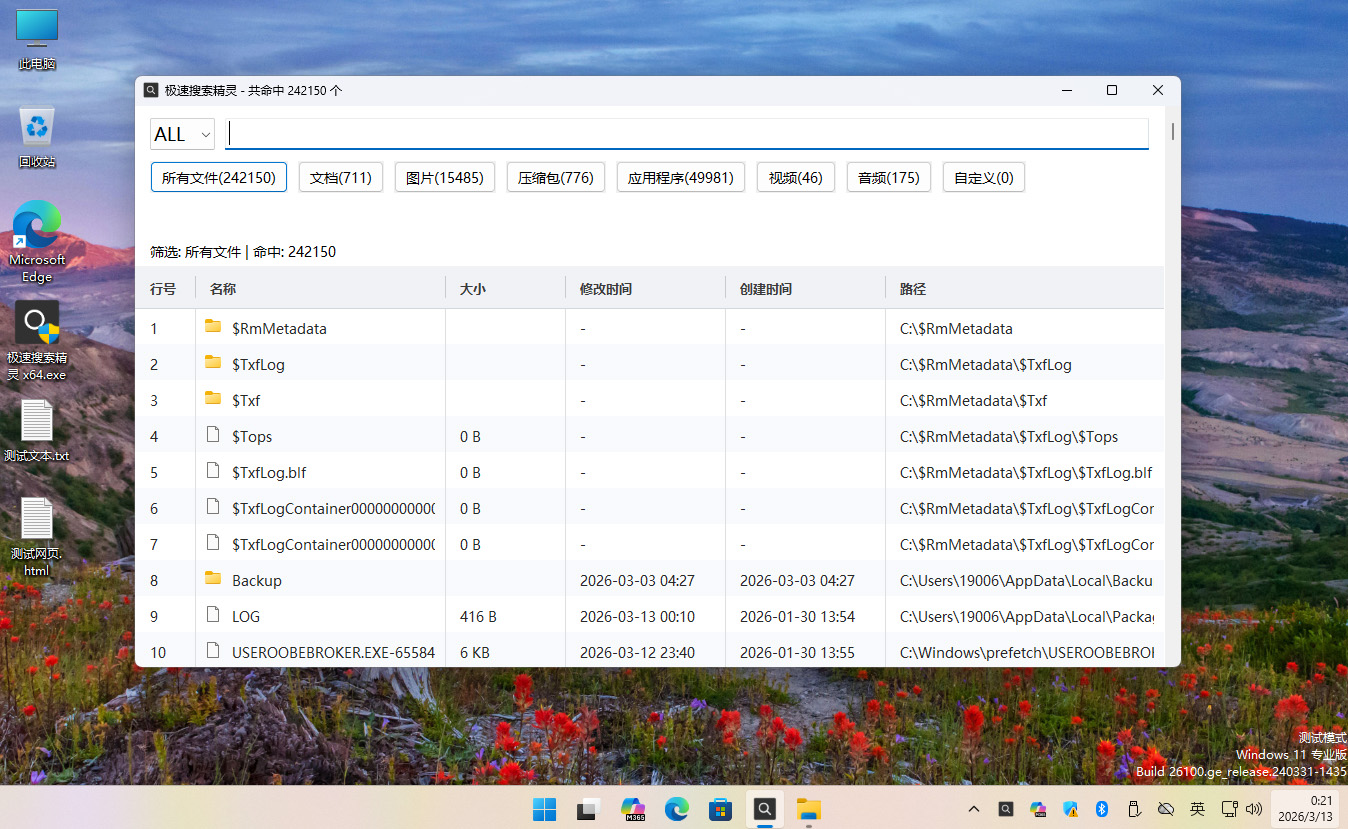Select the Backup folder icon in results
This screenshot has height=829, width=1348.
point(213,579)
